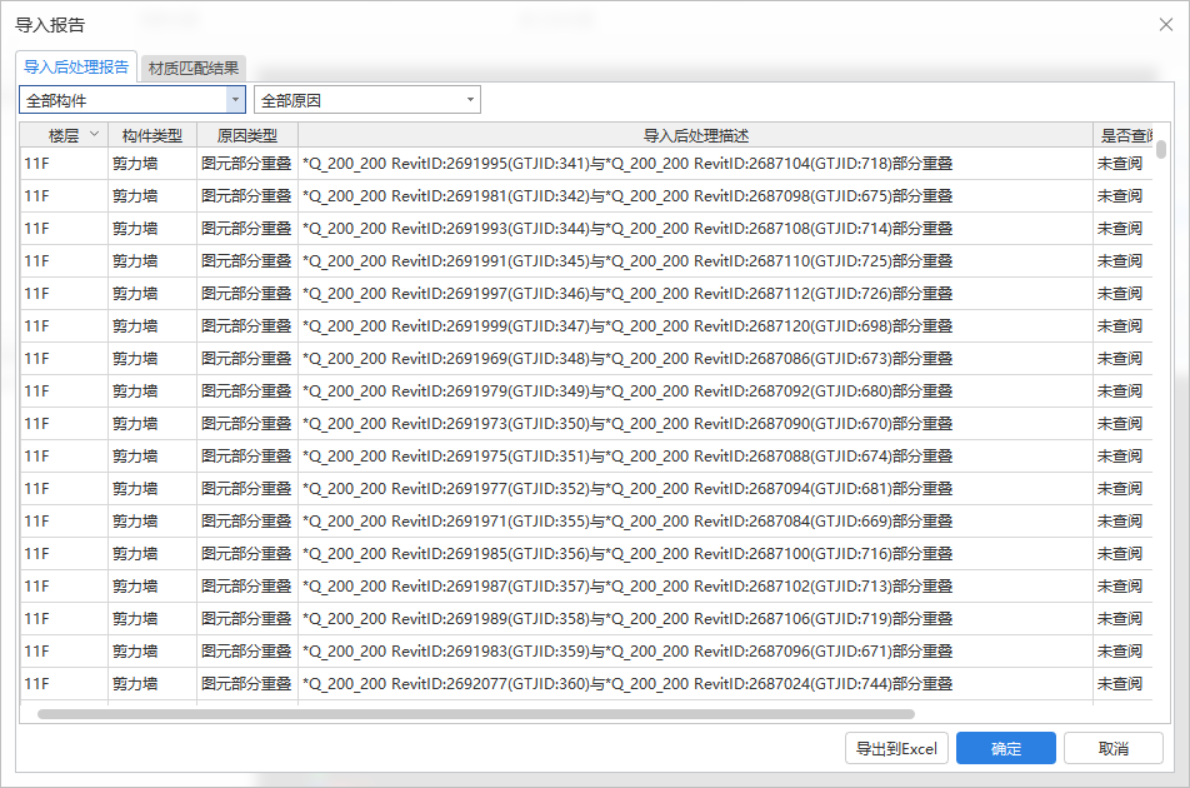Click 图元部分重叠 cell in the GTJID:348 row
The width and height of the screenshot is (1190, 788).
[x=247, y=359]
